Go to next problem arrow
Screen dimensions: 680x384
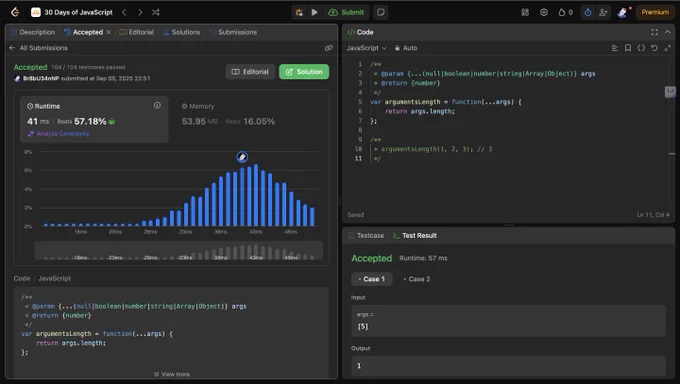[x=140, y=12]
